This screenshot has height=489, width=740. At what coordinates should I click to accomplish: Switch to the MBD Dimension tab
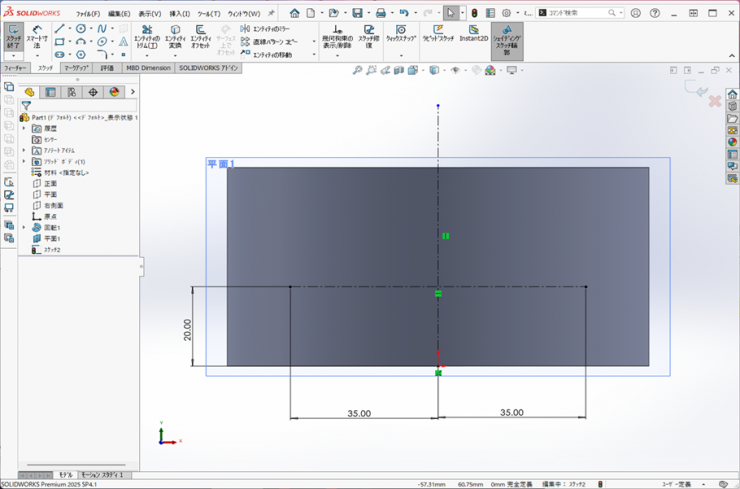pyautogui.click(x=147, y=68)
